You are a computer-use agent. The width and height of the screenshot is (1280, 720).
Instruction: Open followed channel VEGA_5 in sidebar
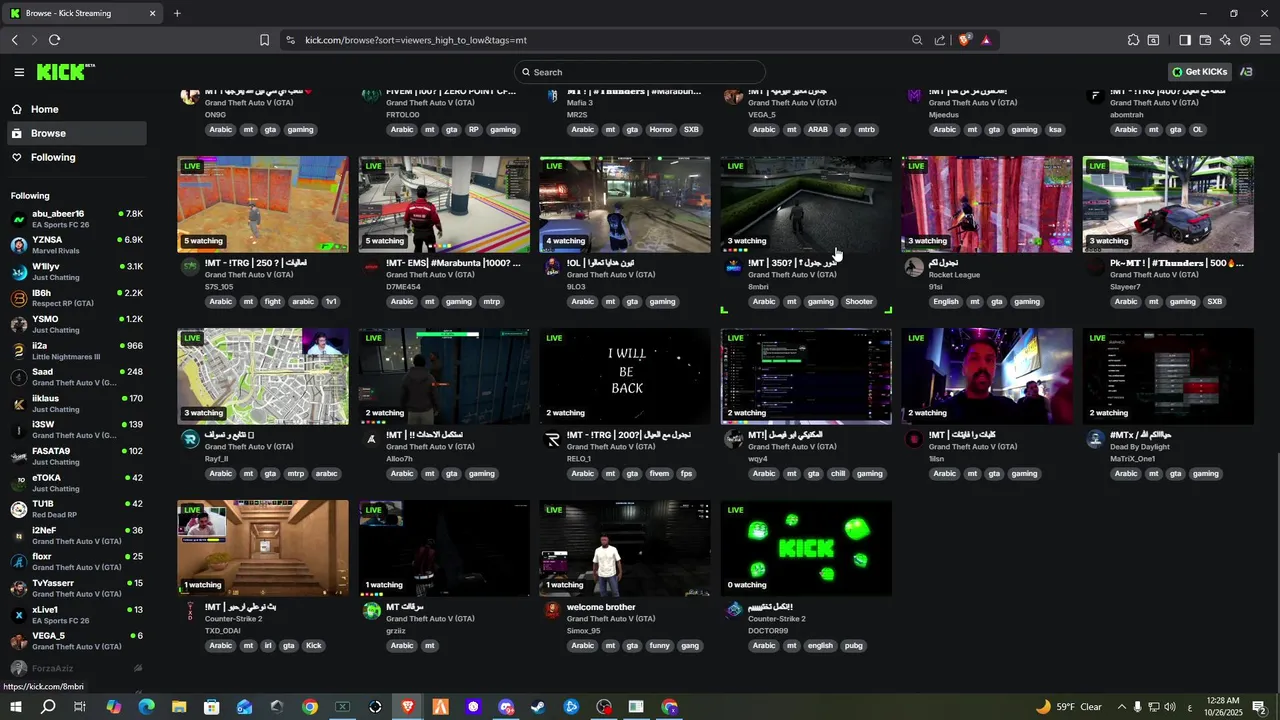(76, 641)
